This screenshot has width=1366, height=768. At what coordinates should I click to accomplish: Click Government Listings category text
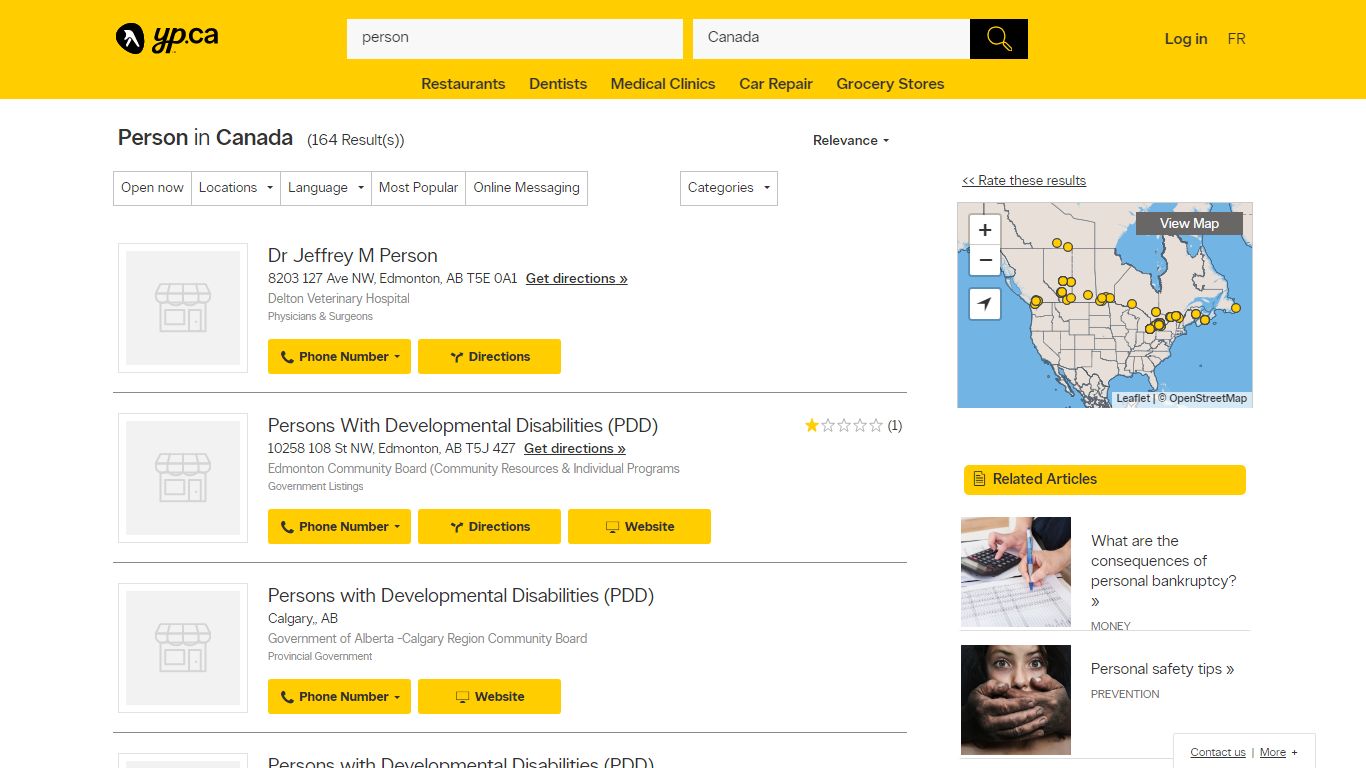(x=316, y=487)
